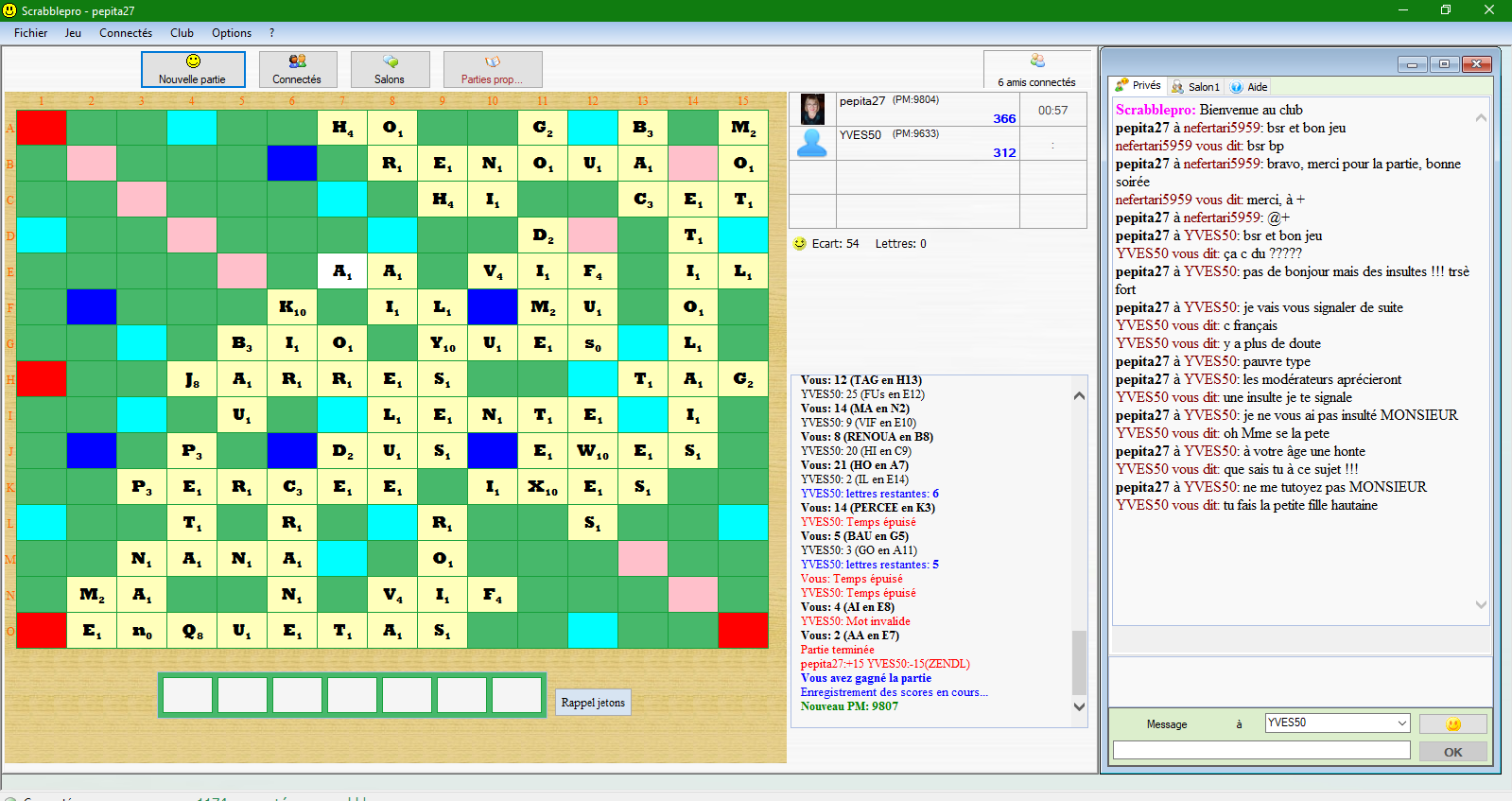The height and width of the screenshot is (801, 1512).
Task: Send message with the OK button
Action: pyautogui.click(x=1453, y=752)
